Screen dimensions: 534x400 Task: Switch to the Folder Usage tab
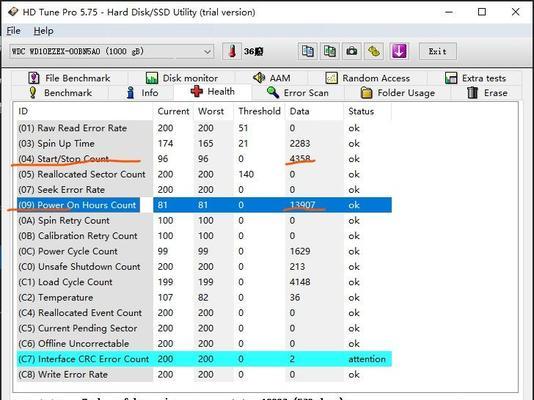[x=398, y=93]
